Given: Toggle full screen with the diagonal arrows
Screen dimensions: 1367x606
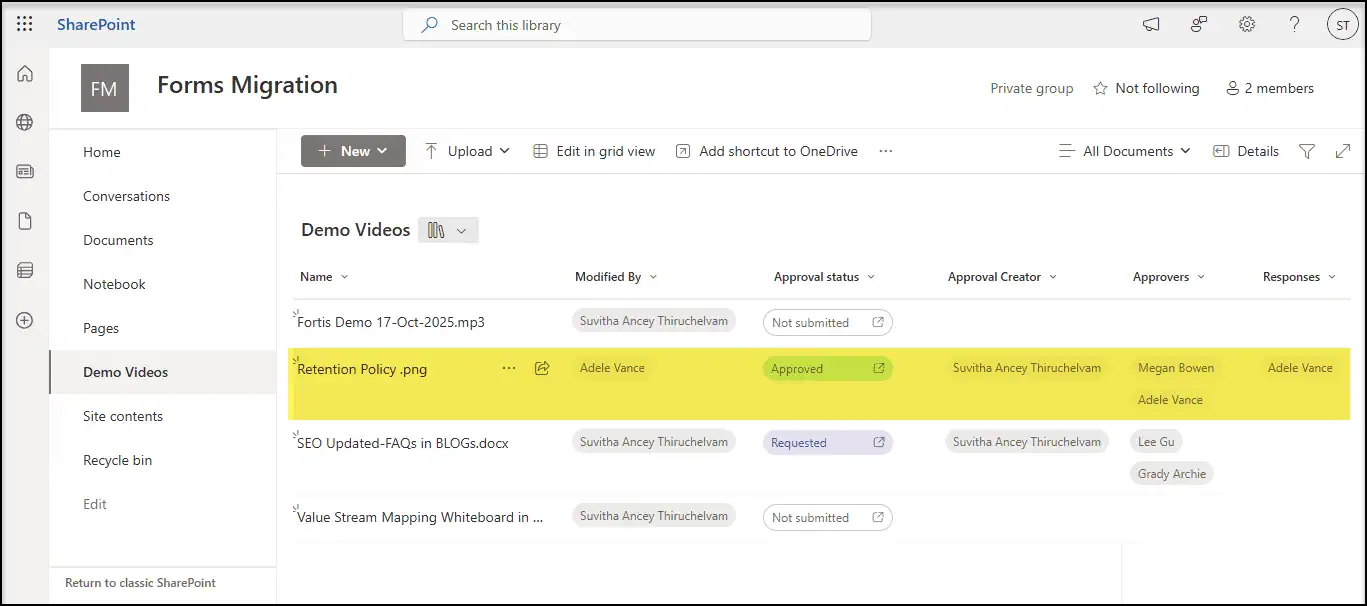Looking at the screenshot, I should point(1342,151).
